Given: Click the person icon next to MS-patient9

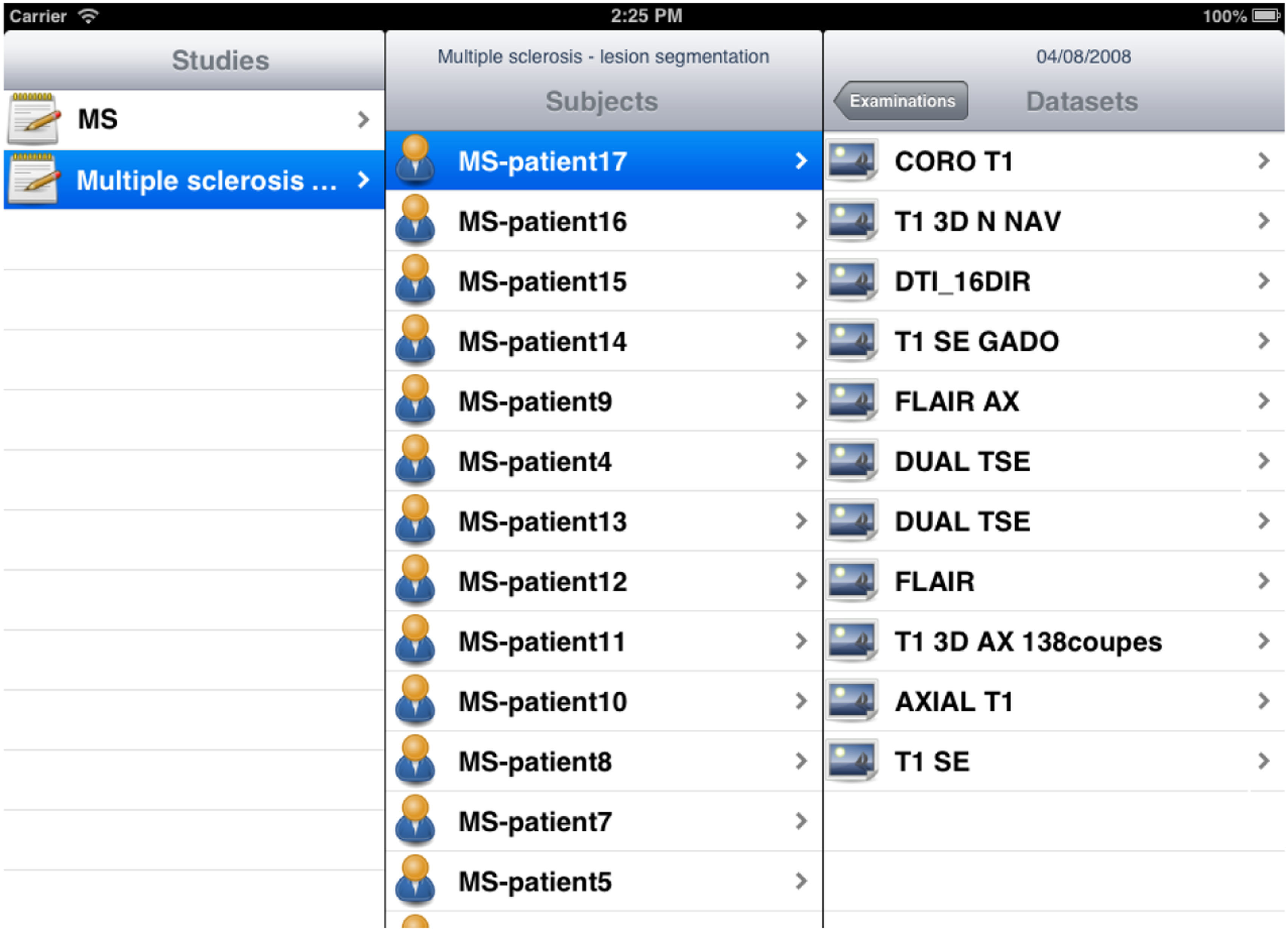Looking at the screenshot, I should (x=415, y=401).
